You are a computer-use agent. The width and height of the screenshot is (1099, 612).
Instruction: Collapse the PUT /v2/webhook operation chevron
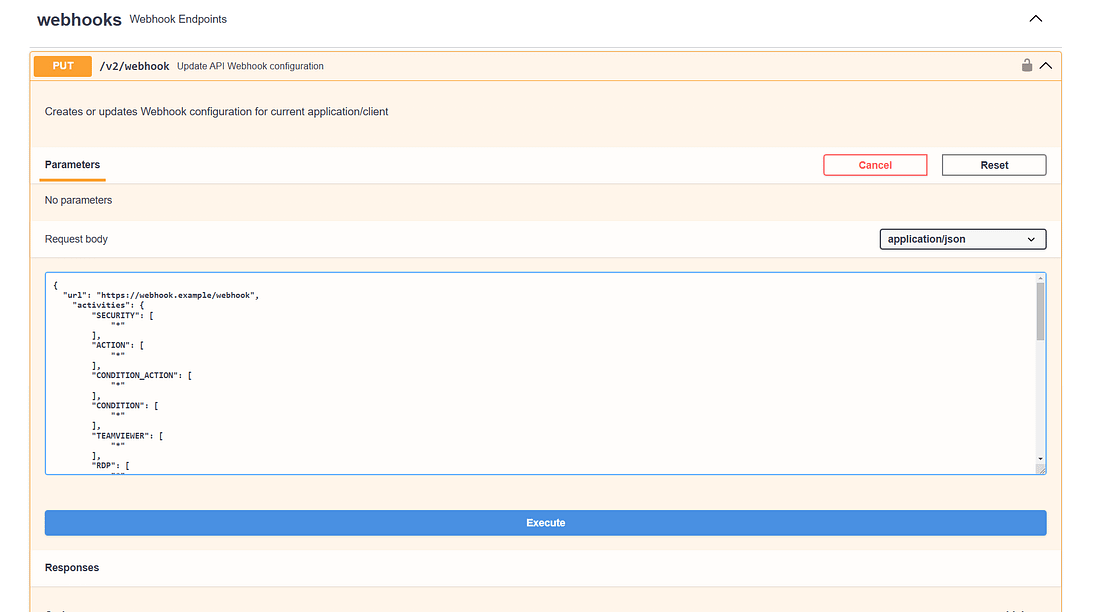coord(1046,66)
